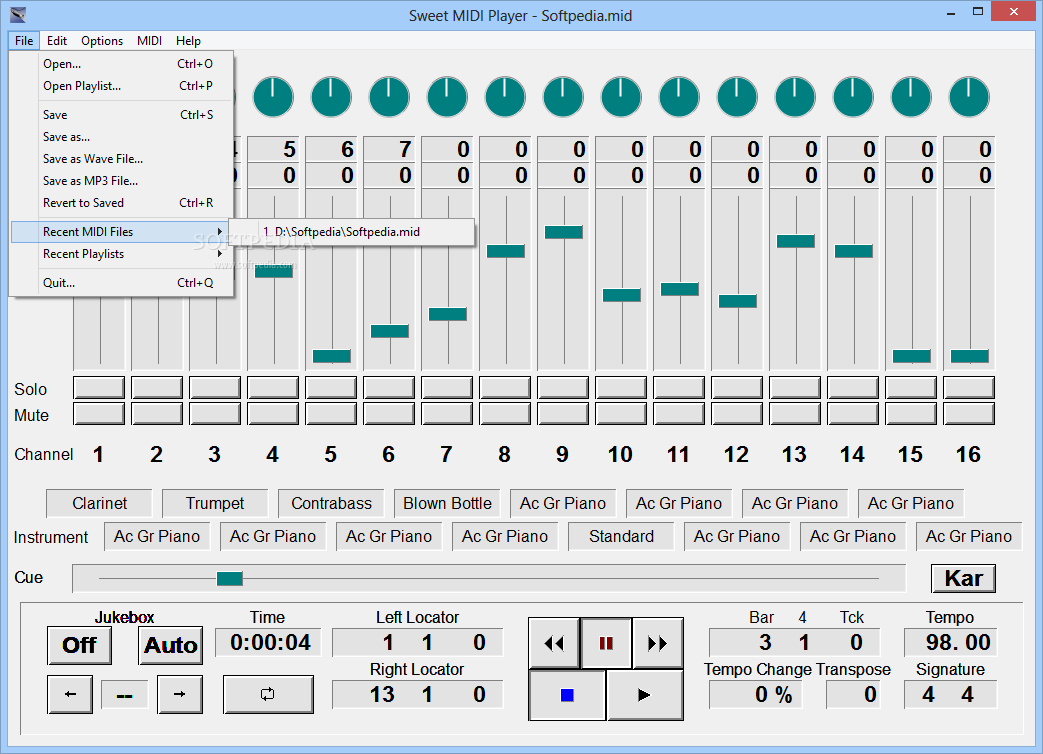Expand the Recent Playlists submenu

pyautogui.click(x=122, y=254)
